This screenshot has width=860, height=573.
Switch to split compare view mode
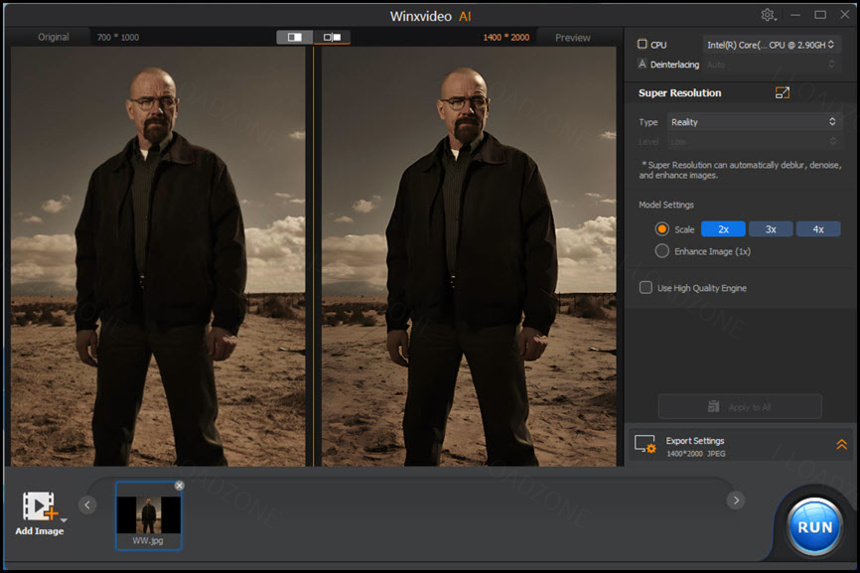coord(295,37)
